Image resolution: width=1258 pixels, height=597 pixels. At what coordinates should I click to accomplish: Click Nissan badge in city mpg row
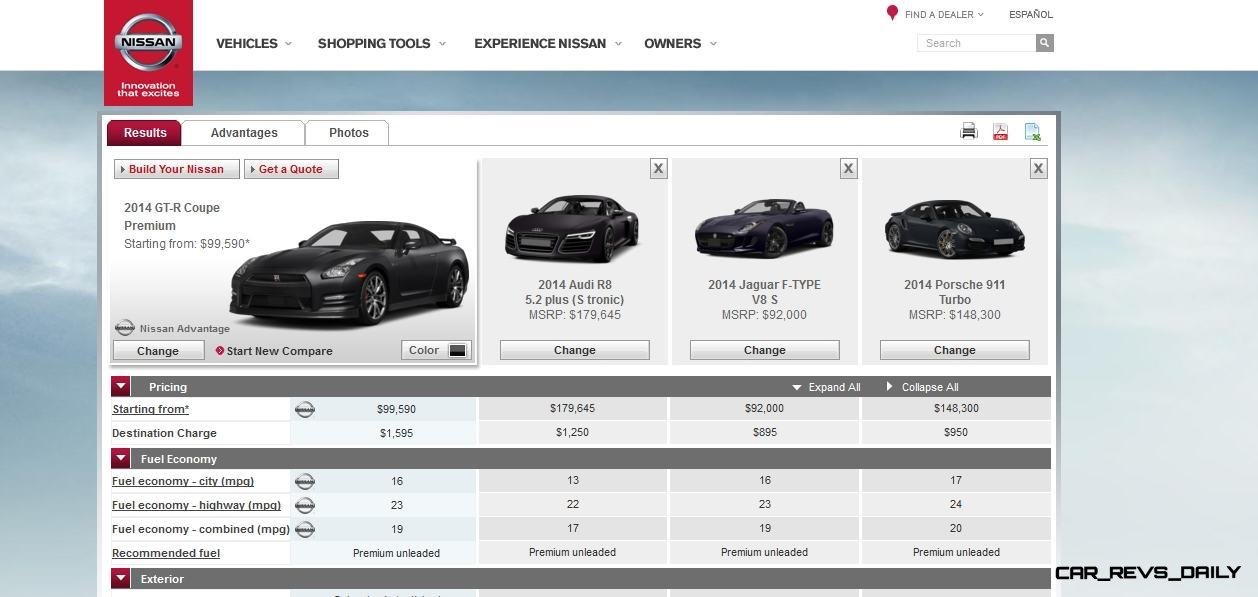coord(305,481)
